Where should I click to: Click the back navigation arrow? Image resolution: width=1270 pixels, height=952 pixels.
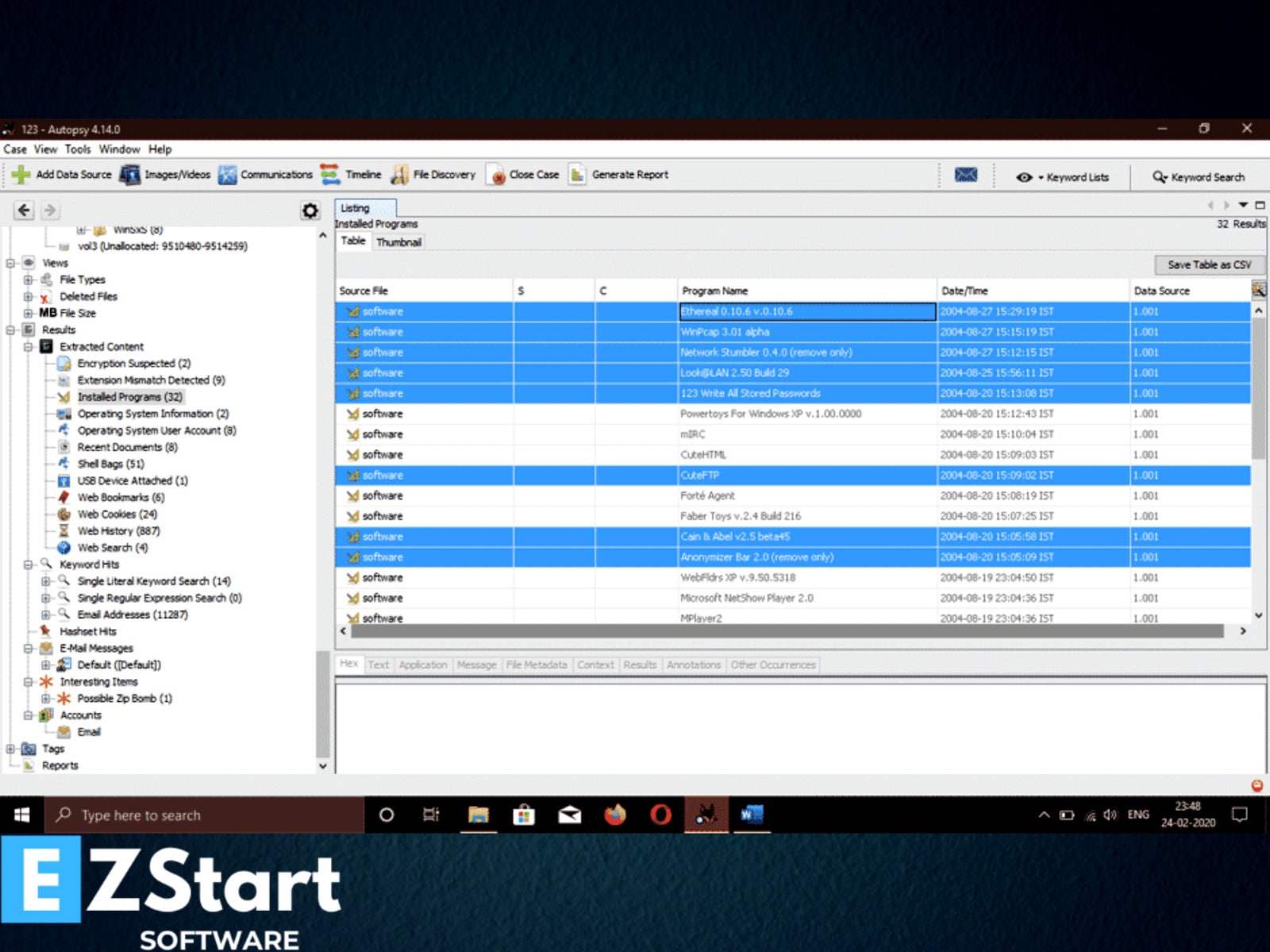click(24, 209)
